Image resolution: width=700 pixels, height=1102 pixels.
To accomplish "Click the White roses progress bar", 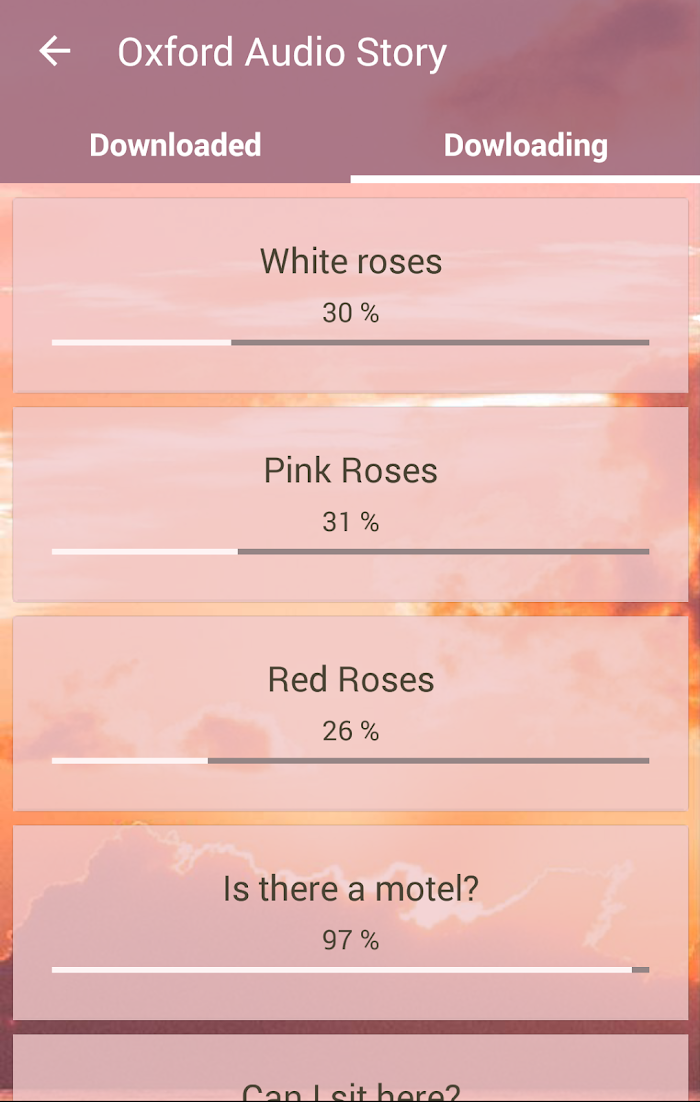I will 350,342.
